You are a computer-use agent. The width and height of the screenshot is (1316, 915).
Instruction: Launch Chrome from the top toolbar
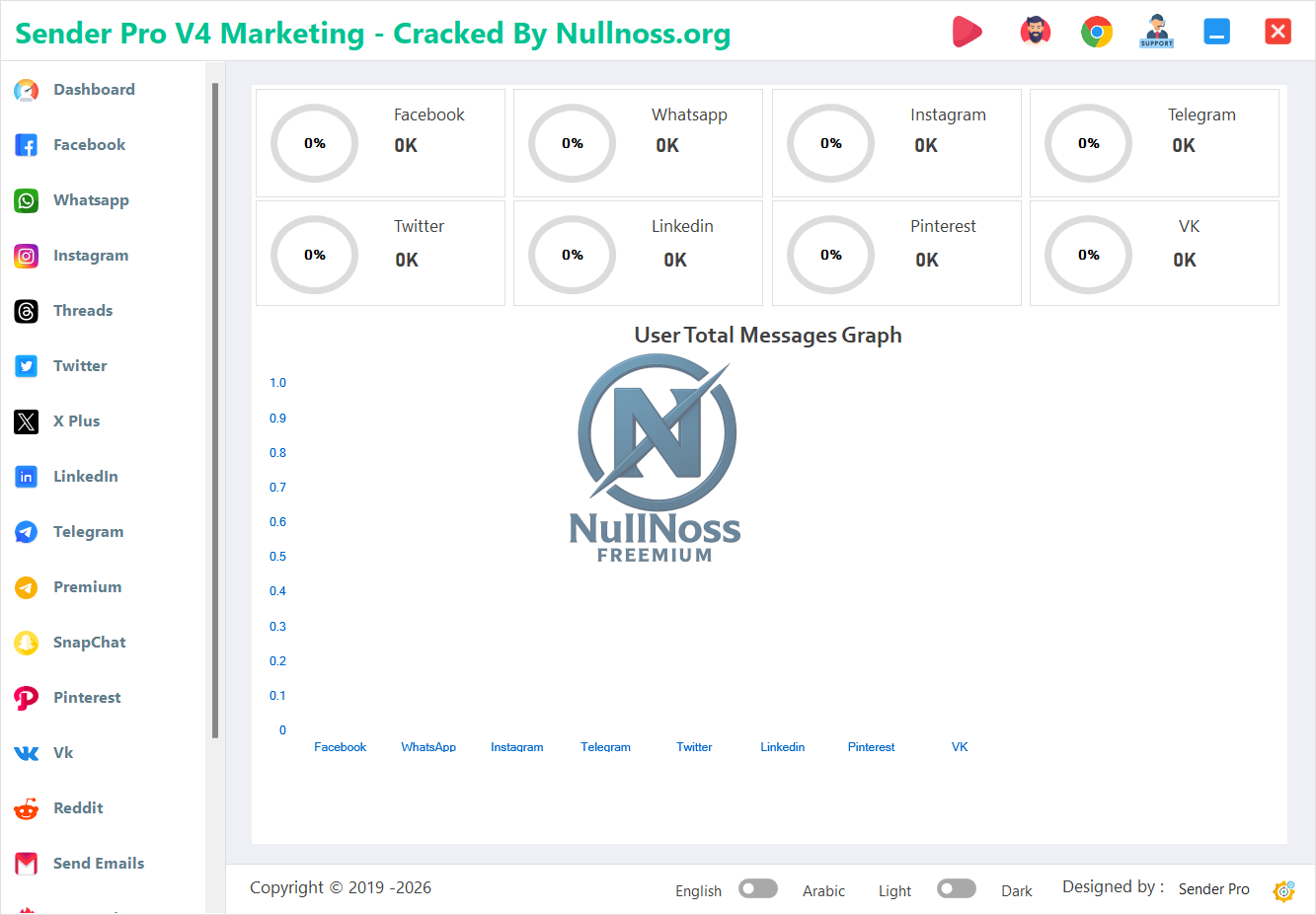[1096, 31]
